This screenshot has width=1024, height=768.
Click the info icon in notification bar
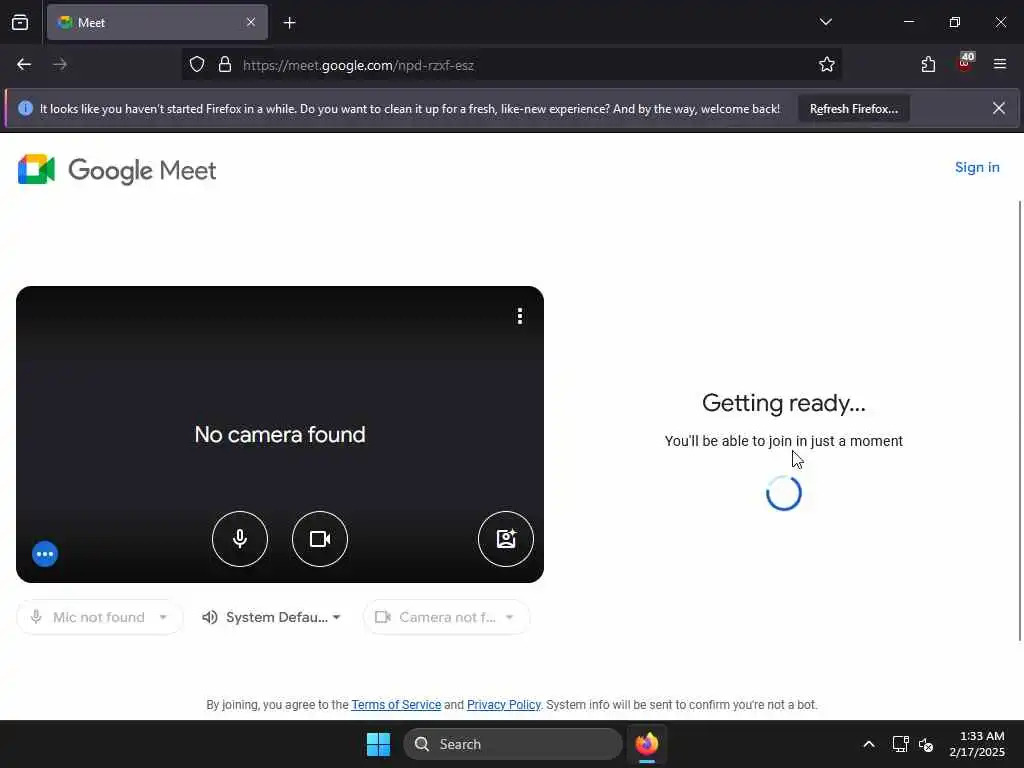coord(25,108)
